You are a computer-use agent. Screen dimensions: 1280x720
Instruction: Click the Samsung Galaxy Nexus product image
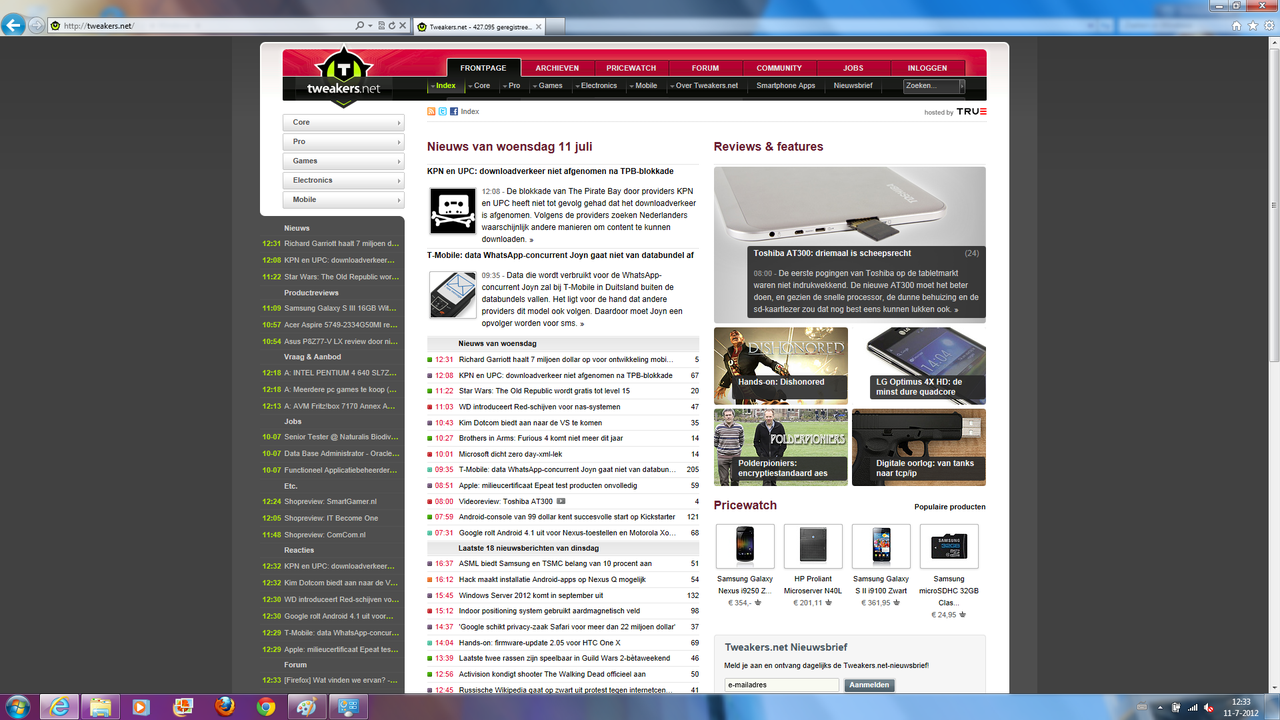point(745,546)
